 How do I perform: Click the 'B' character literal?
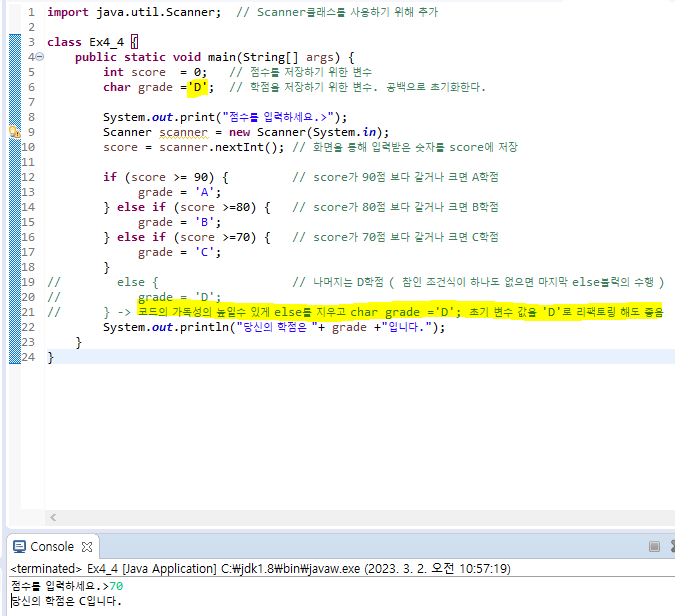click(204, 222)
